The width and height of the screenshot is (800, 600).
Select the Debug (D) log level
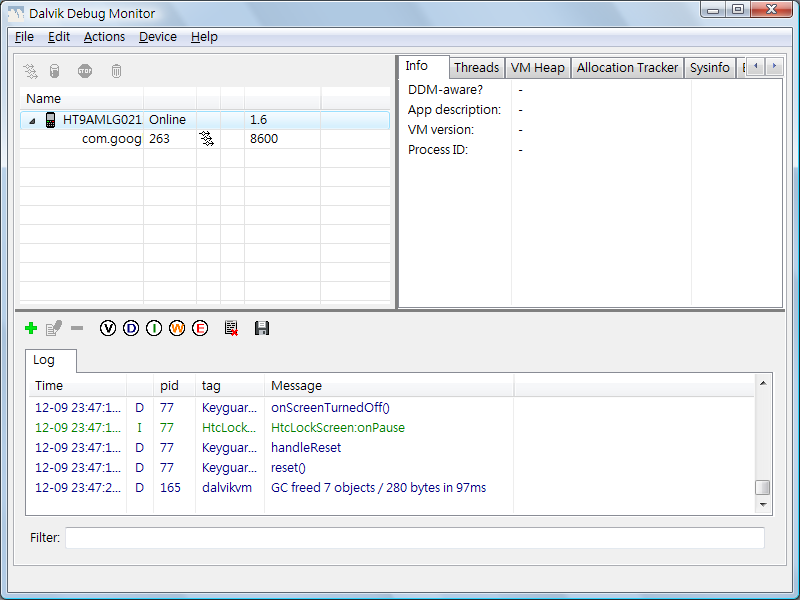click(x=131, y=328)
